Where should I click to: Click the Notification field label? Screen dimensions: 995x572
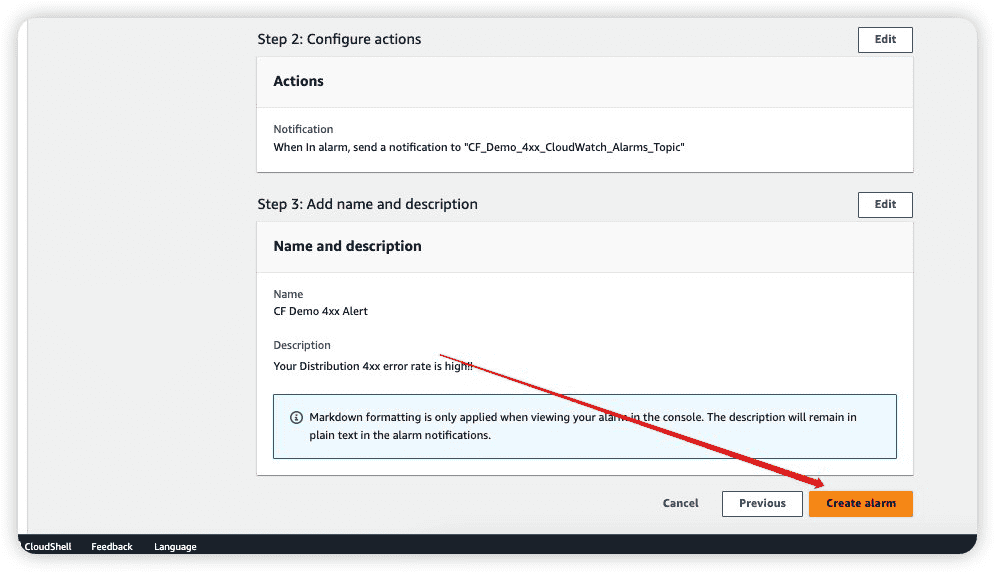303,129
